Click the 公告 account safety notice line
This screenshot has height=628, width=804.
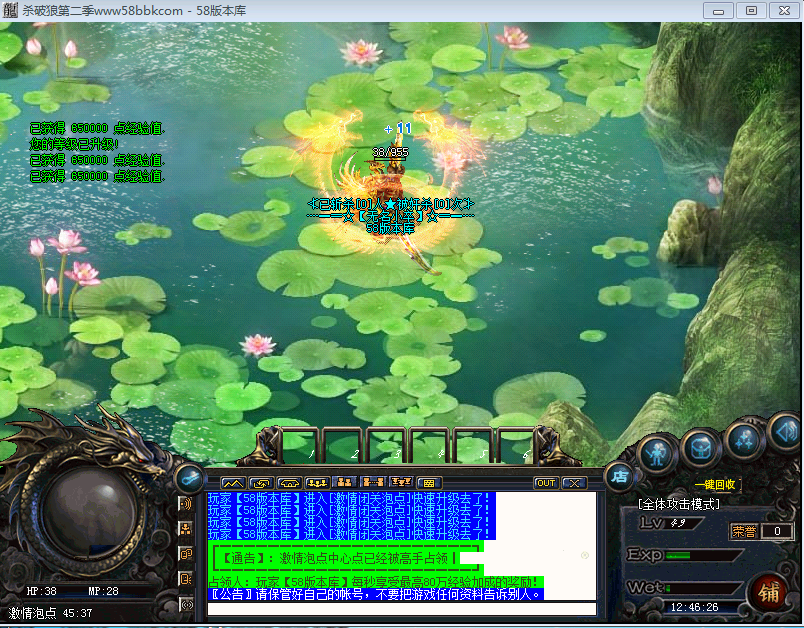[x=375, y=594]
